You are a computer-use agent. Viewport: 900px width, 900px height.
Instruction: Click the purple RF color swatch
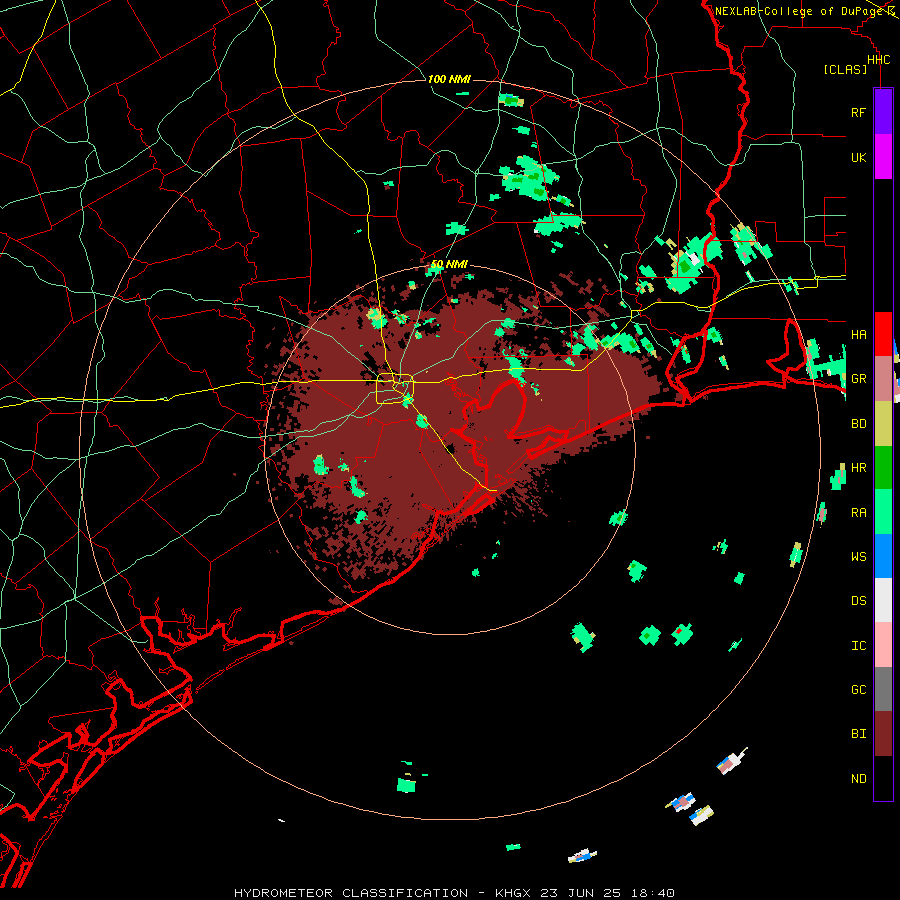[883, 112]
